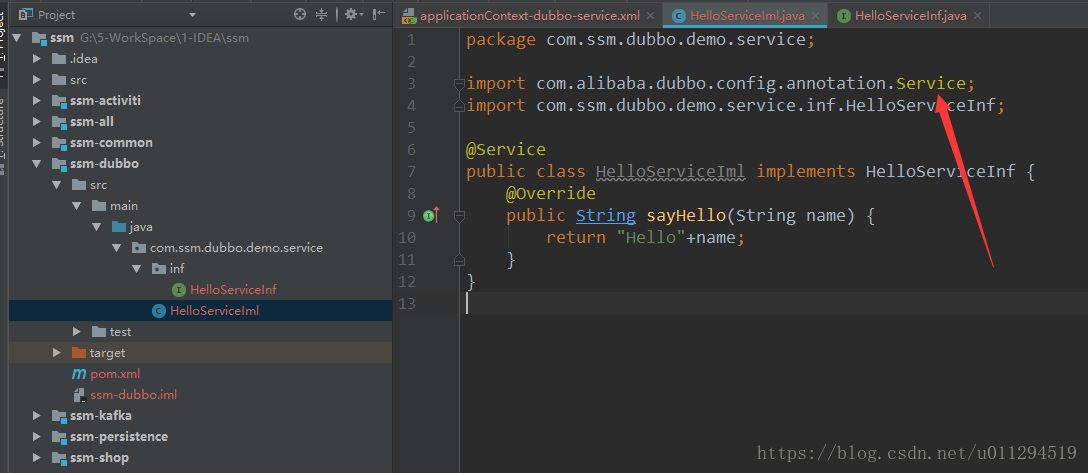
Task: Click the XML file icon on first tab
Action: pos(409,15)
